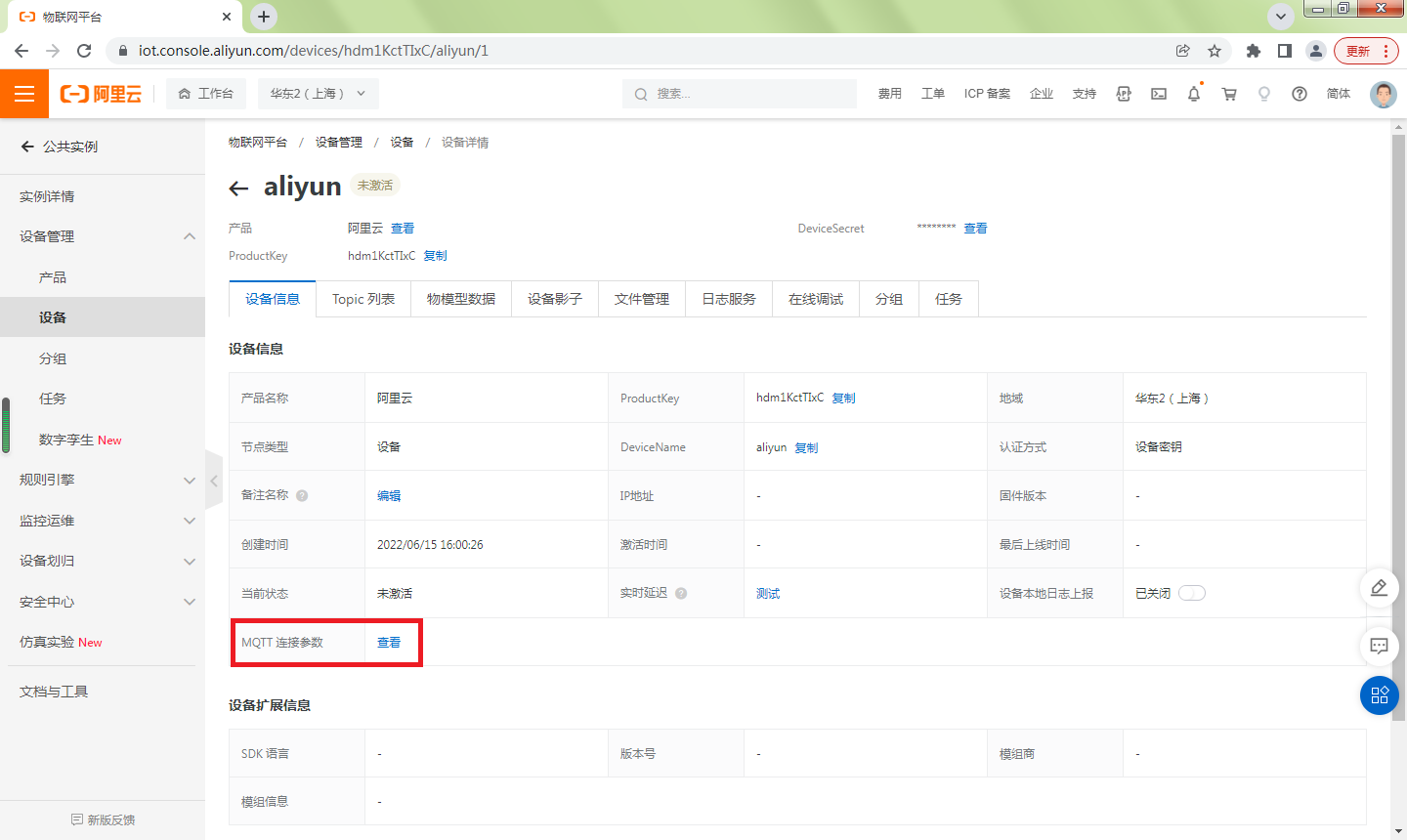Collapse the 设备管理 sidebar section
The image size is (1407, 840).
pos(190,236)
